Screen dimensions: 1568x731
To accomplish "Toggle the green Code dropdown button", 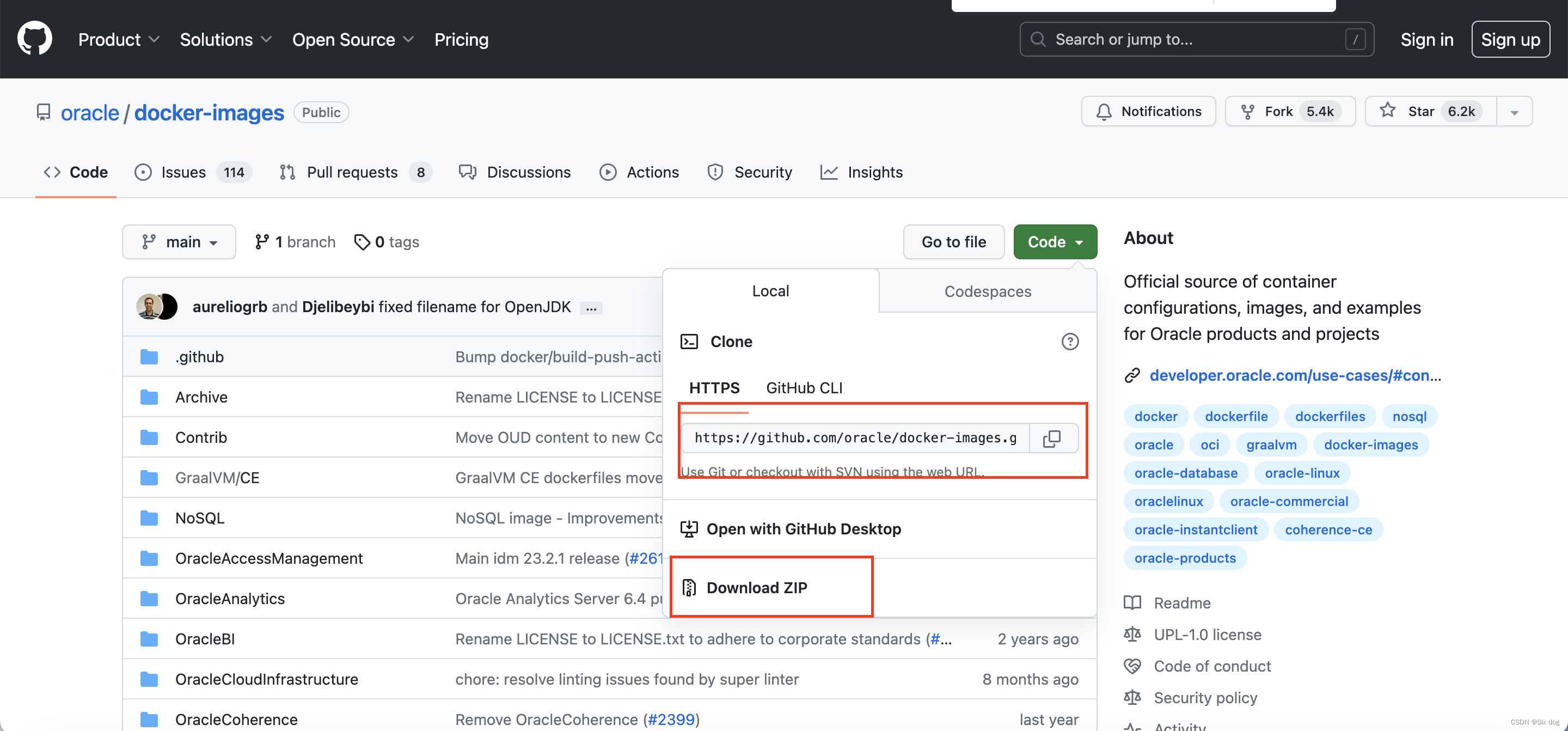I will (1055, 242).
